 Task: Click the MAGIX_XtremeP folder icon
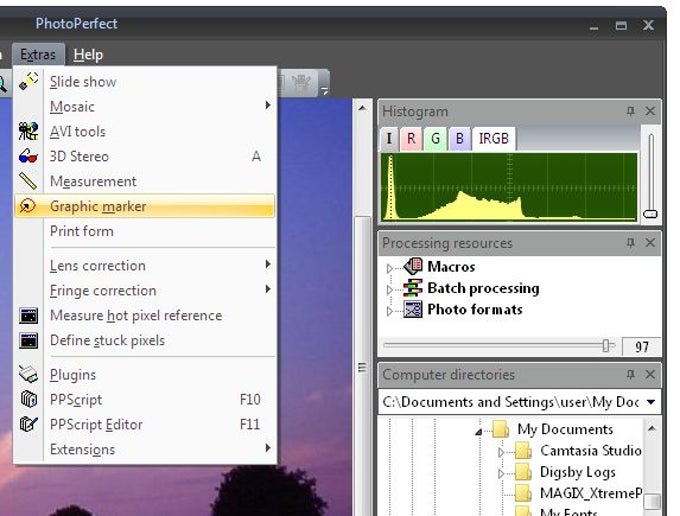(523, 493)
